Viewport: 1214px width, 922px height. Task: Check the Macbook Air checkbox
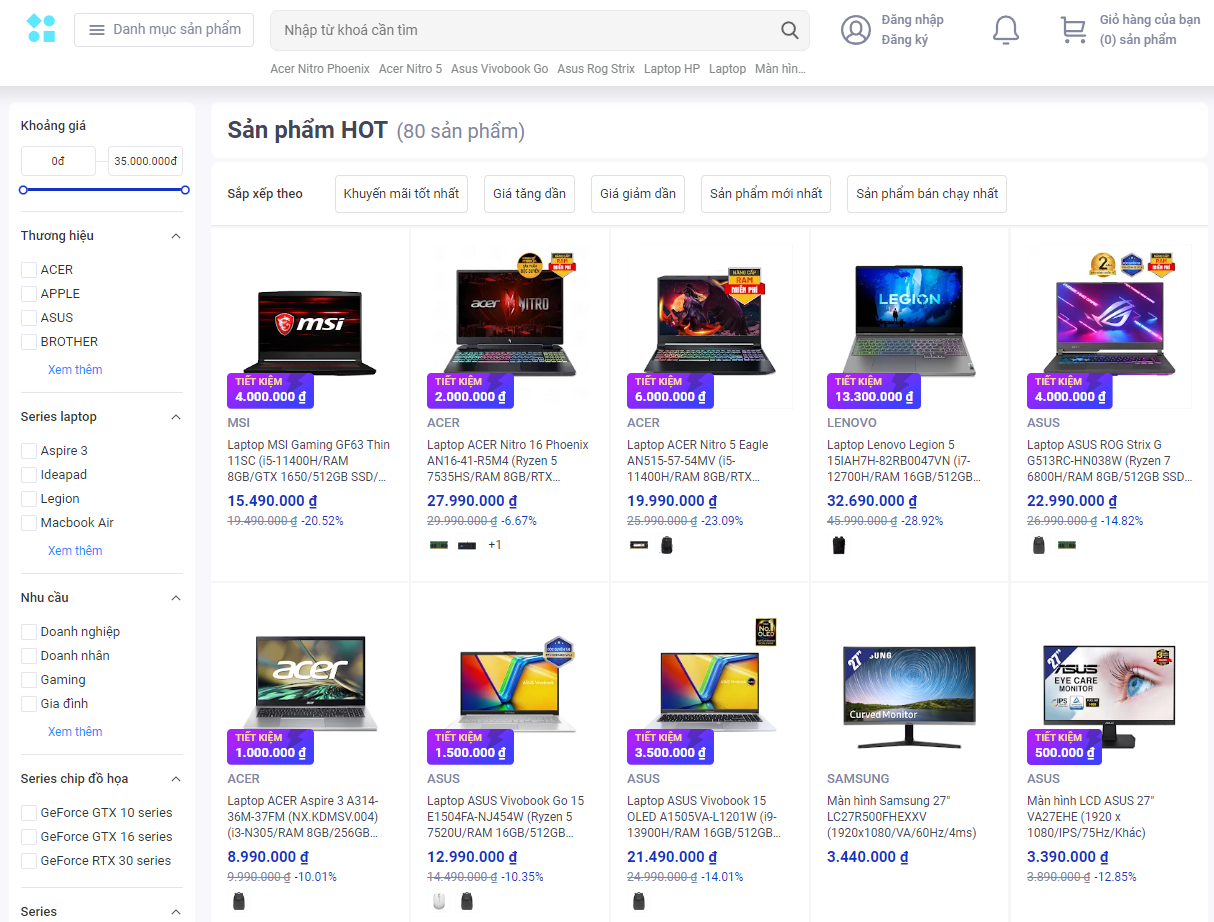[29, 523]
